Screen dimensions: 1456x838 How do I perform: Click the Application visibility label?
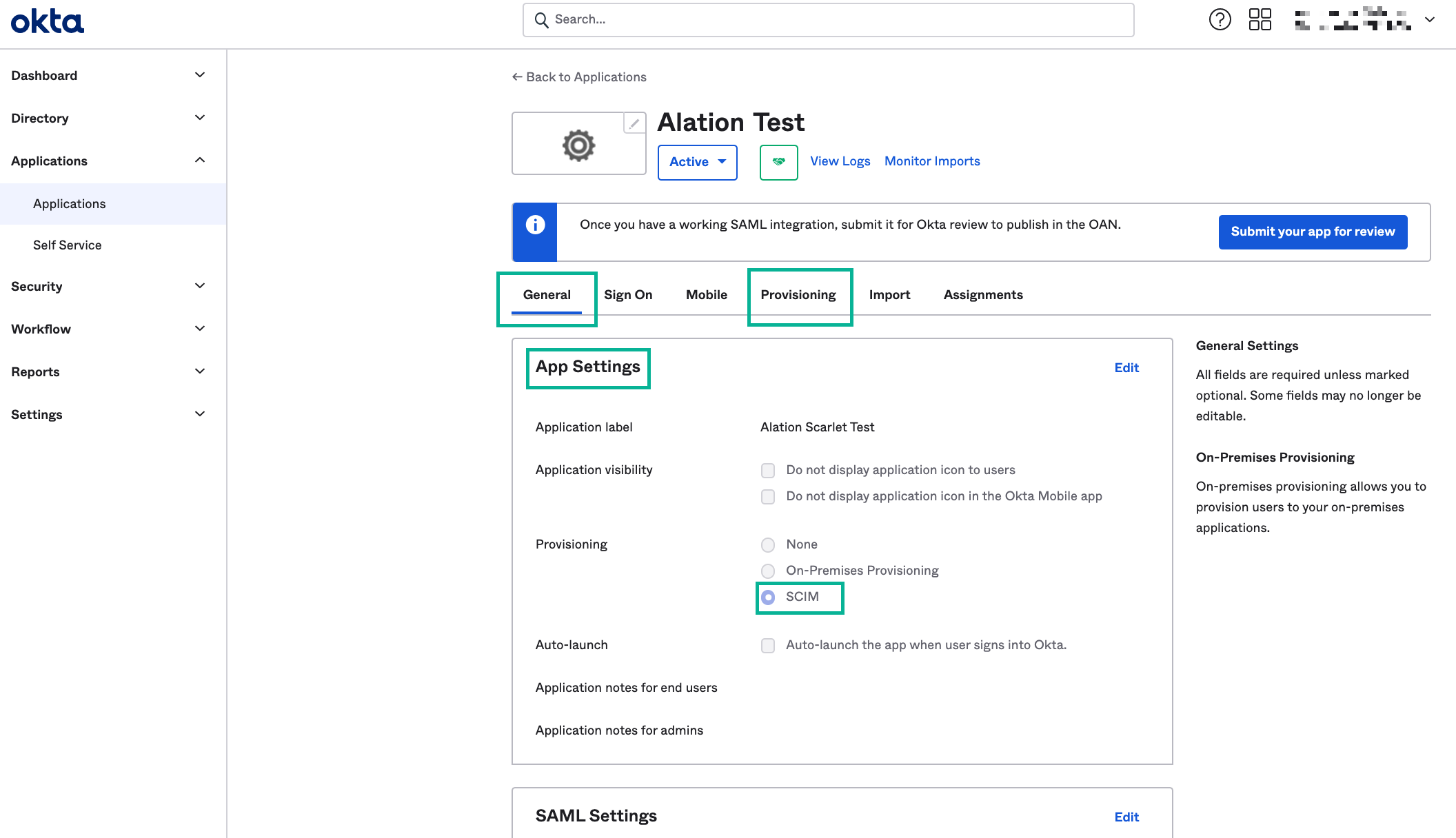click(594, 470)
